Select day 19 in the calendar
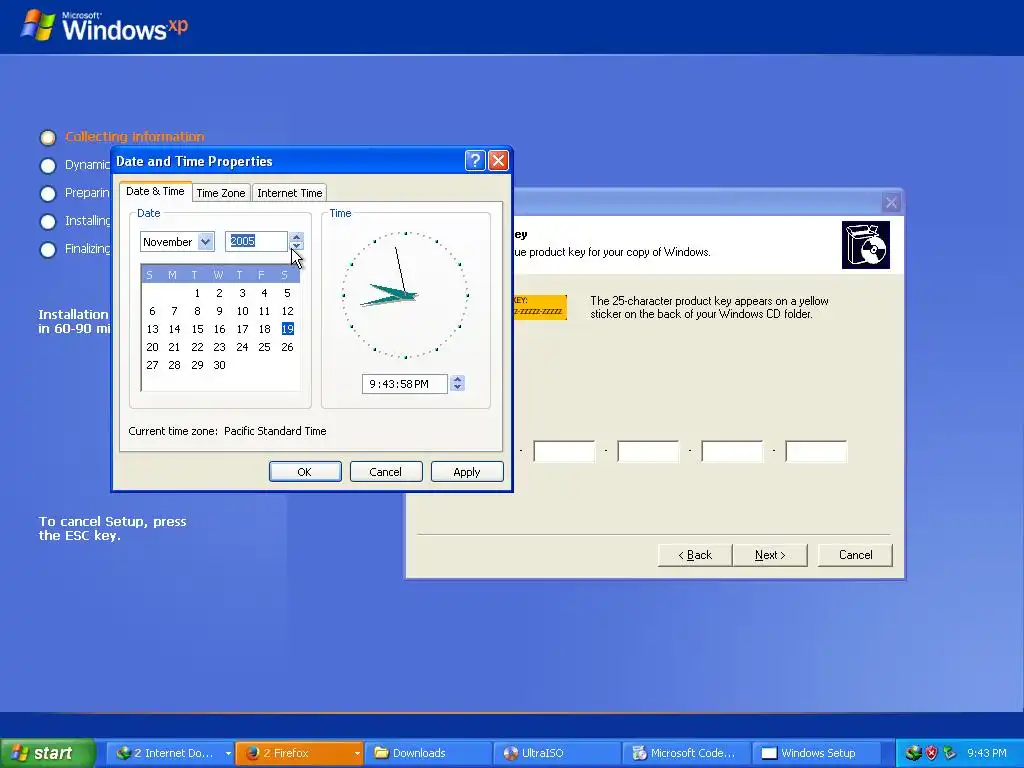This screenshot has height=768, width=1024. pos(287,329)
